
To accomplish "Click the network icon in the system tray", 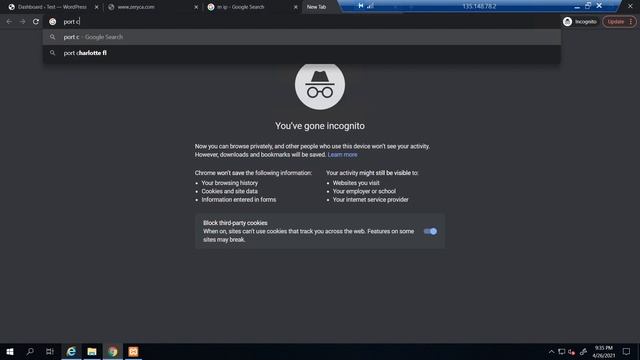I will click(562, 352).
